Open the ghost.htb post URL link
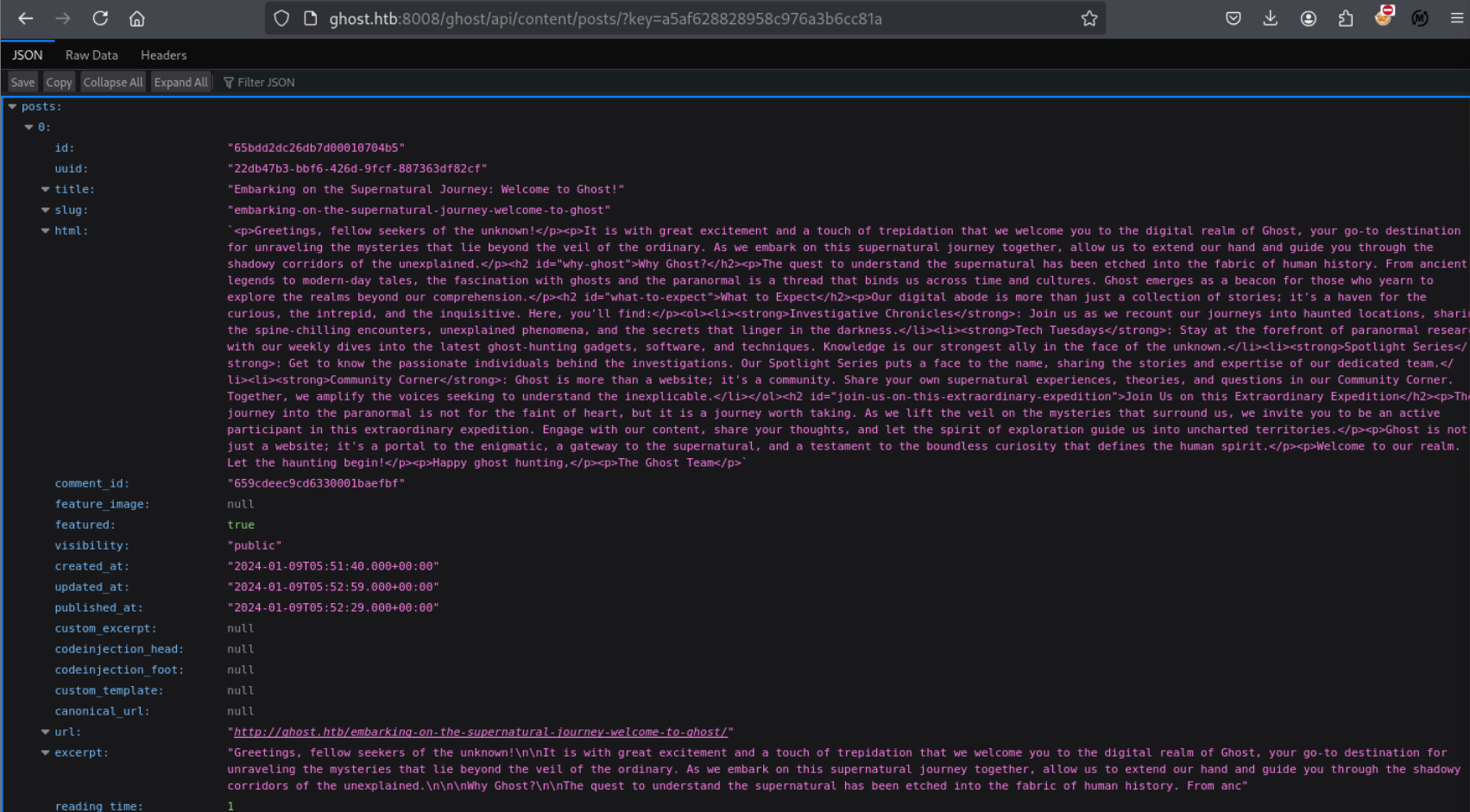The width and height of the screenshot is (1470, 812). [x=480, y=732]
